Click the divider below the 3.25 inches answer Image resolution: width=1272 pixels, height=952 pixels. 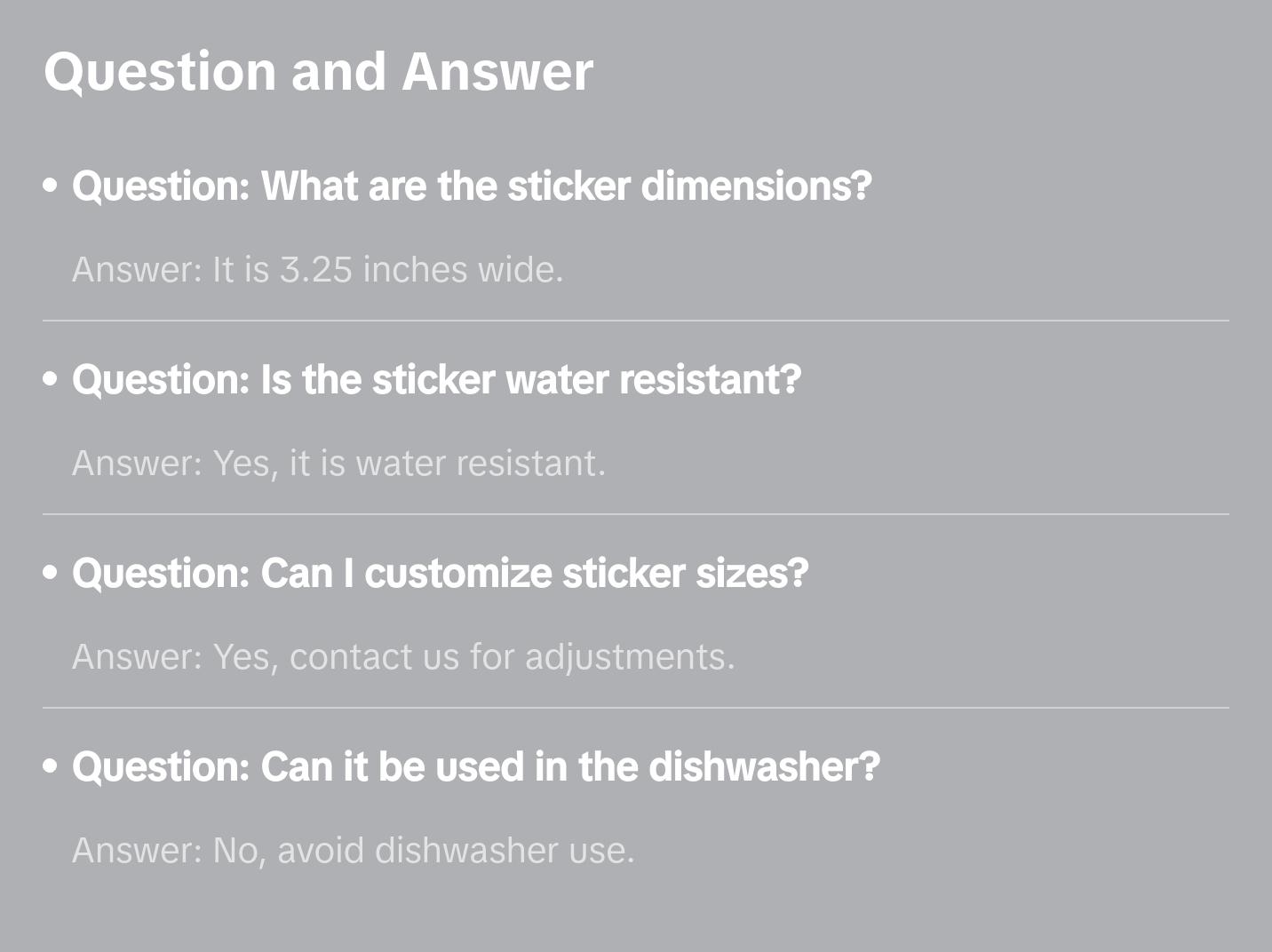click(x=635, y=321)
